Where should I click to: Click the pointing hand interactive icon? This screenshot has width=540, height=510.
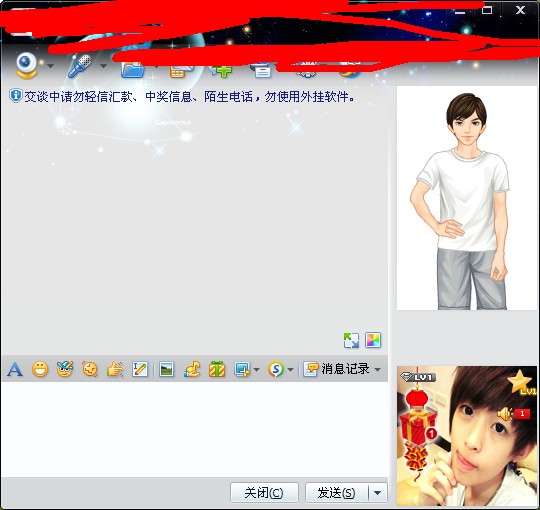click(x=115, y=370)
